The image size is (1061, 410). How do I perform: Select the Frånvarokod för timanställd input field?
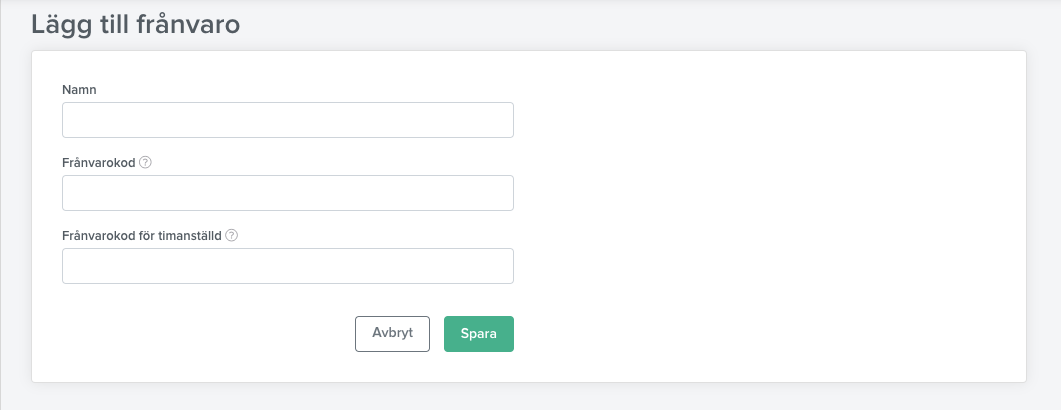pyautogui.click(x=288, y=266)
